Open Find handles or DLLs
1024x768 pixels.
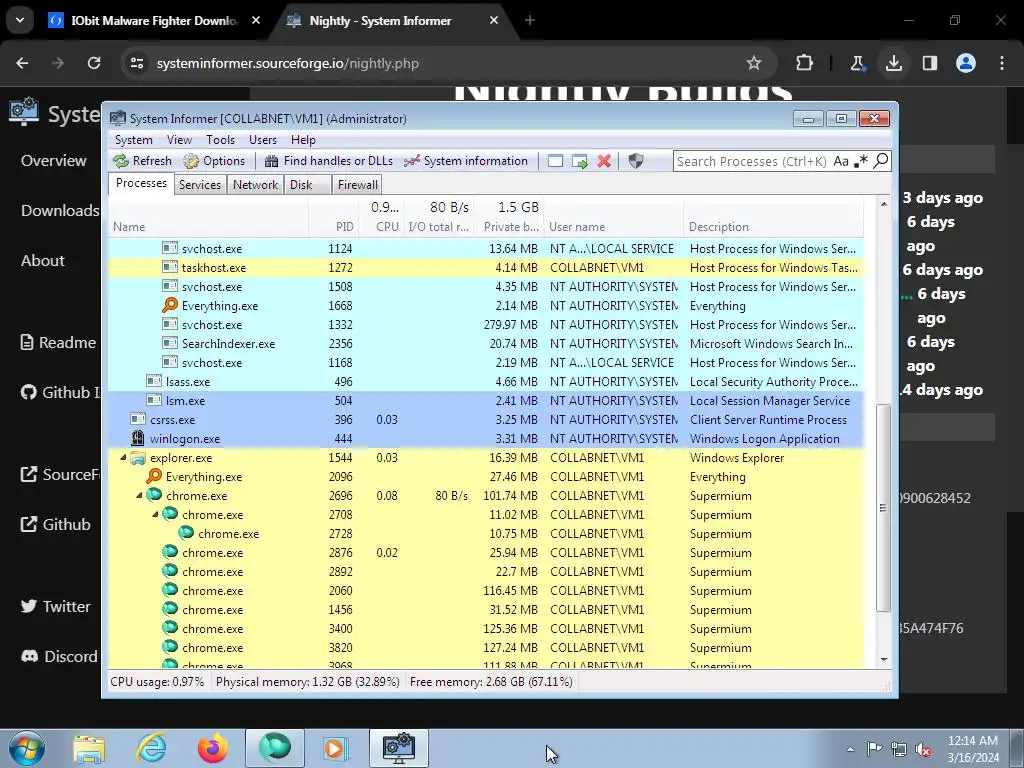328,161
